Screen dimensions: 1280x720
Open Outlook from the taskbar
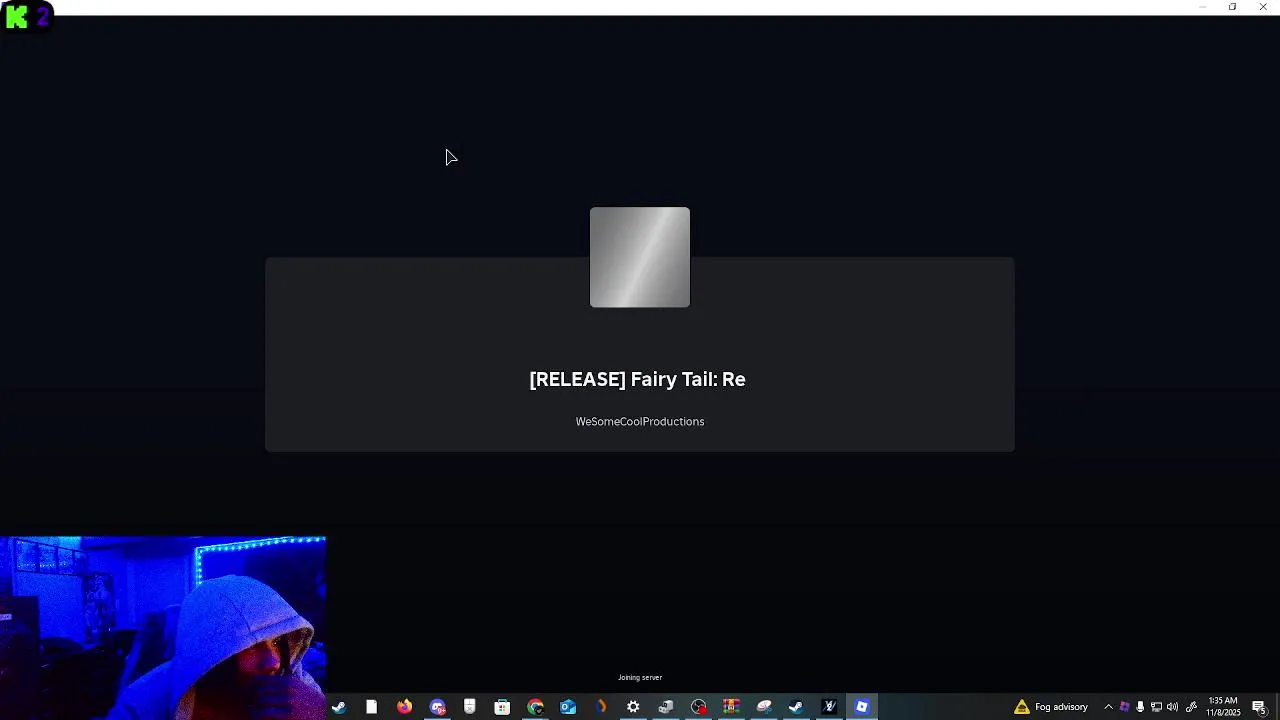click(567, 707)
